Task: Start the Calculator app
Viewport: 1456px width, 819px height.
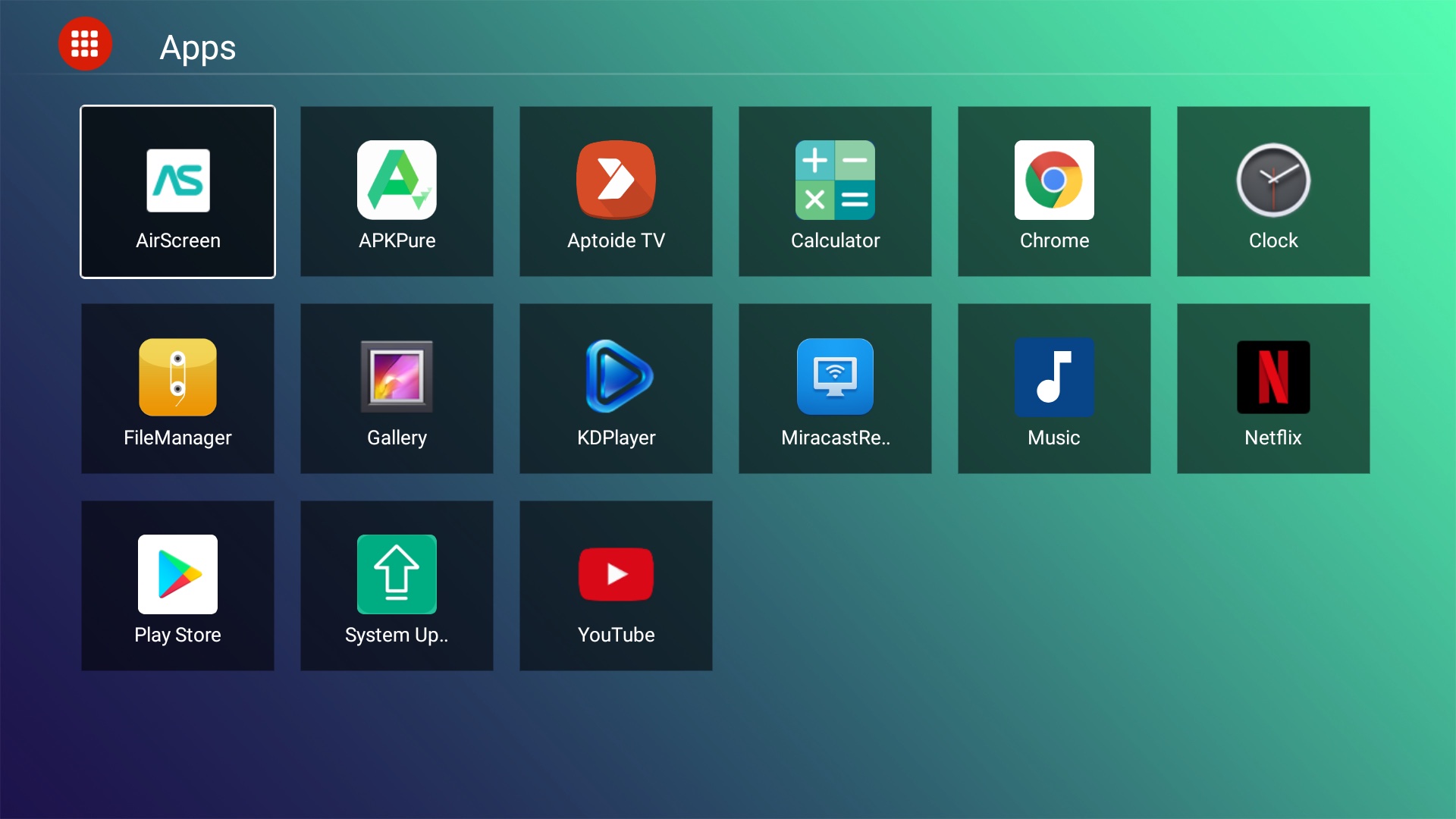Action: pos(835,191)
